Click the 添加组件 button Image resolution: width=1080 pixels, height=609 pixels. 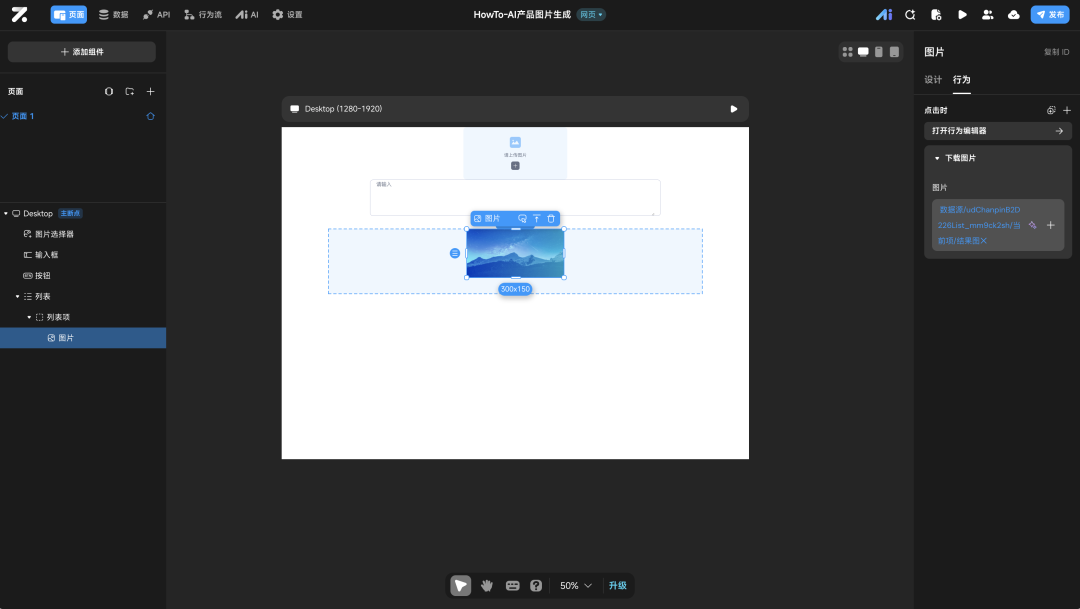(x=82, y=52)
